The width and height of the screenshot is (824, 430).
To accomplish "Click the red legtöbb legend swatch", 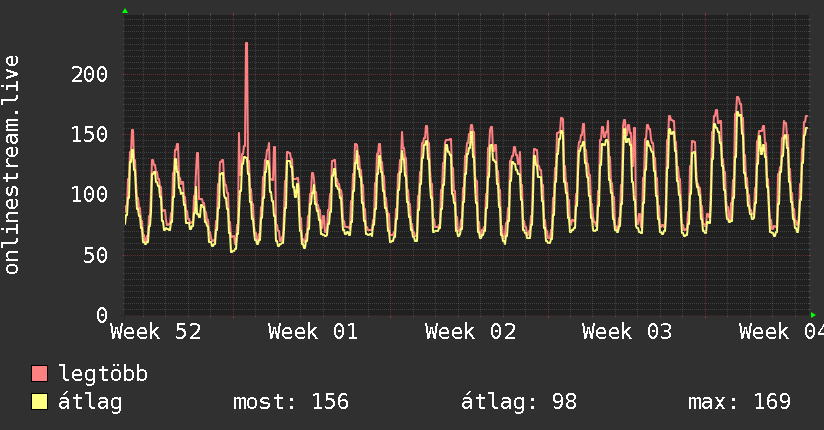I will point(39,374).
